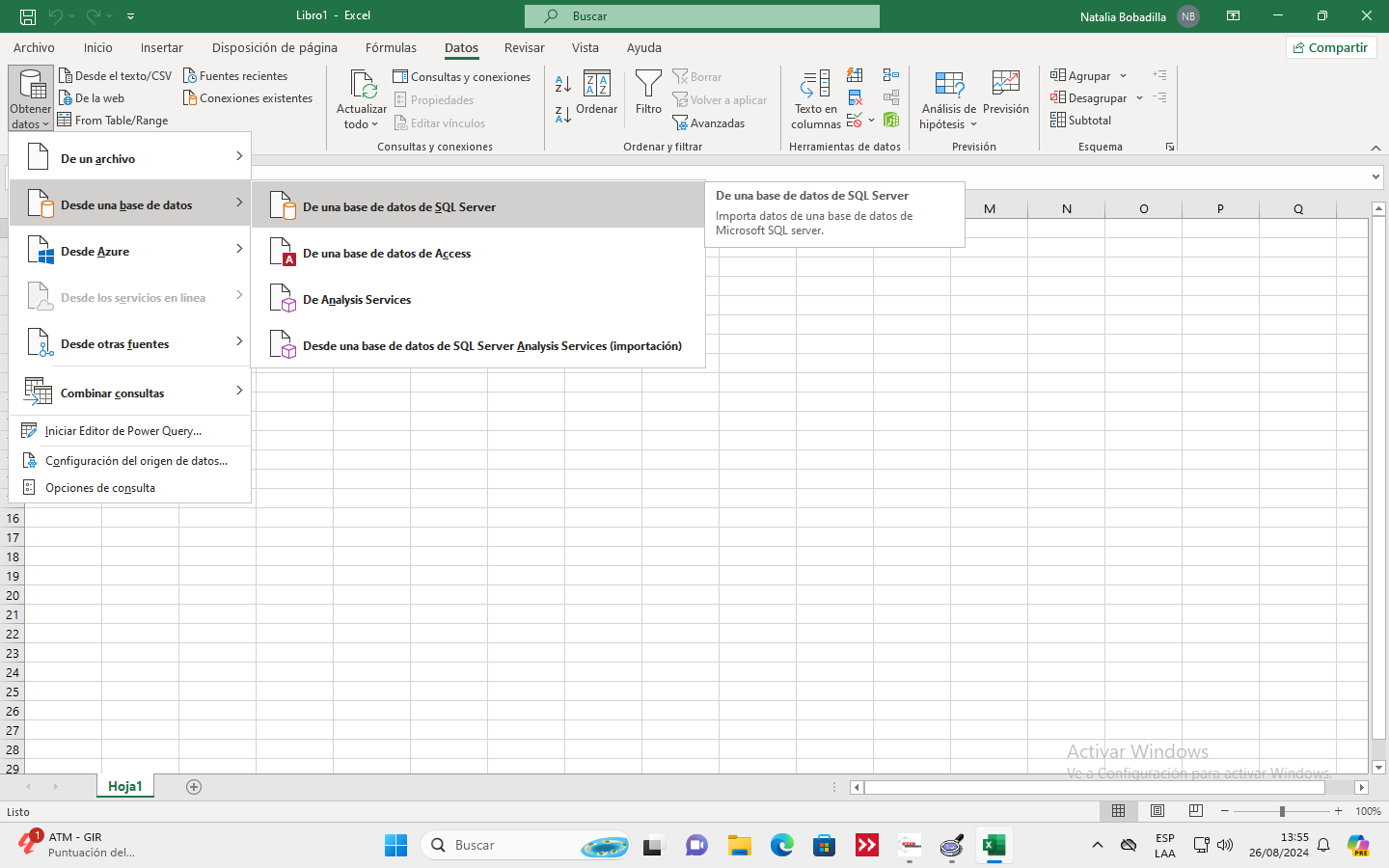Switch to the Fórmulas ribbon tab
This screenshot has height=868, width=1389.
click(391, 47)
